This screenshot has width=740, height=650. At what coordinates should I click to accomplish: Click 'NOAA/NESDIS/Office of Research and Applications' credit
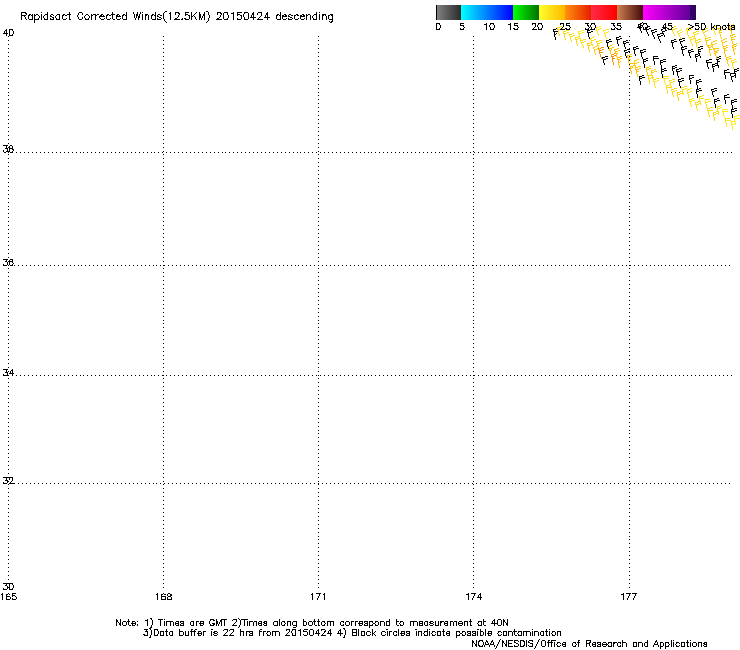(x=589, y=644)
